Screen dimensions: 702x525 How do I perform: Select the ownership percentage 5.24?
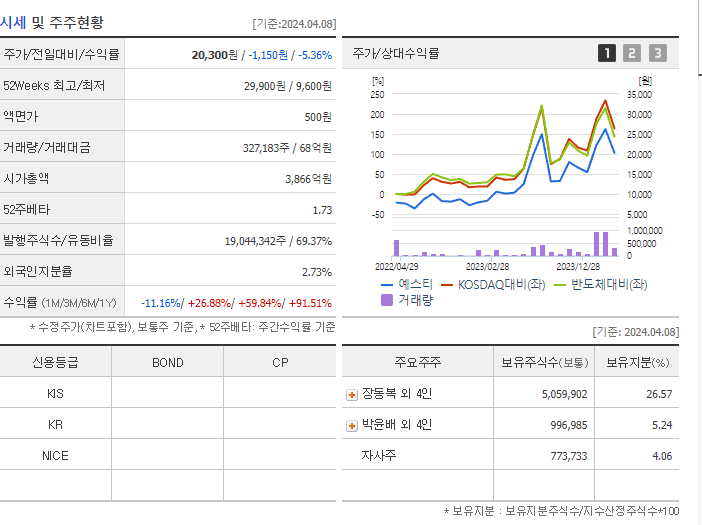click(662, 425)
